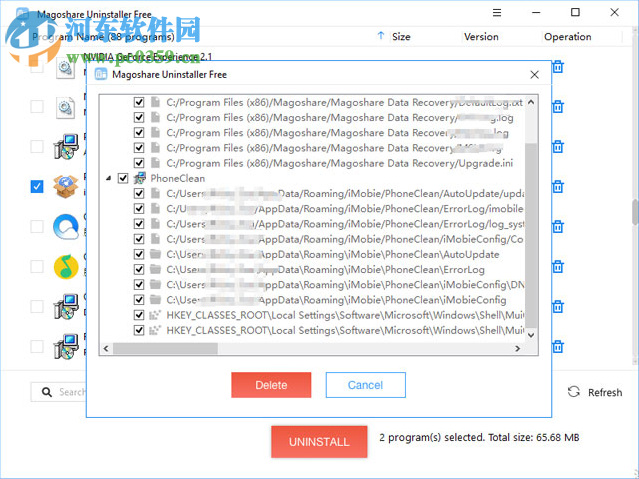639x479 pixels.
Task: Select the iMobieConfig\DN folder path row
Action: pyautogui.click(x=345, y=285)
